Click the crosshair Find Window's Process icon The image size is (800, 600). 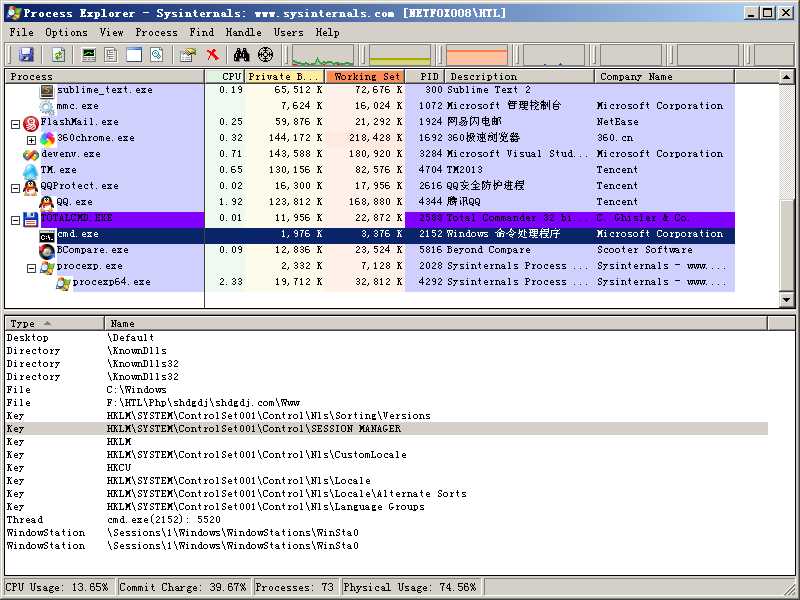pyautogui.click(x=265, y=55)
